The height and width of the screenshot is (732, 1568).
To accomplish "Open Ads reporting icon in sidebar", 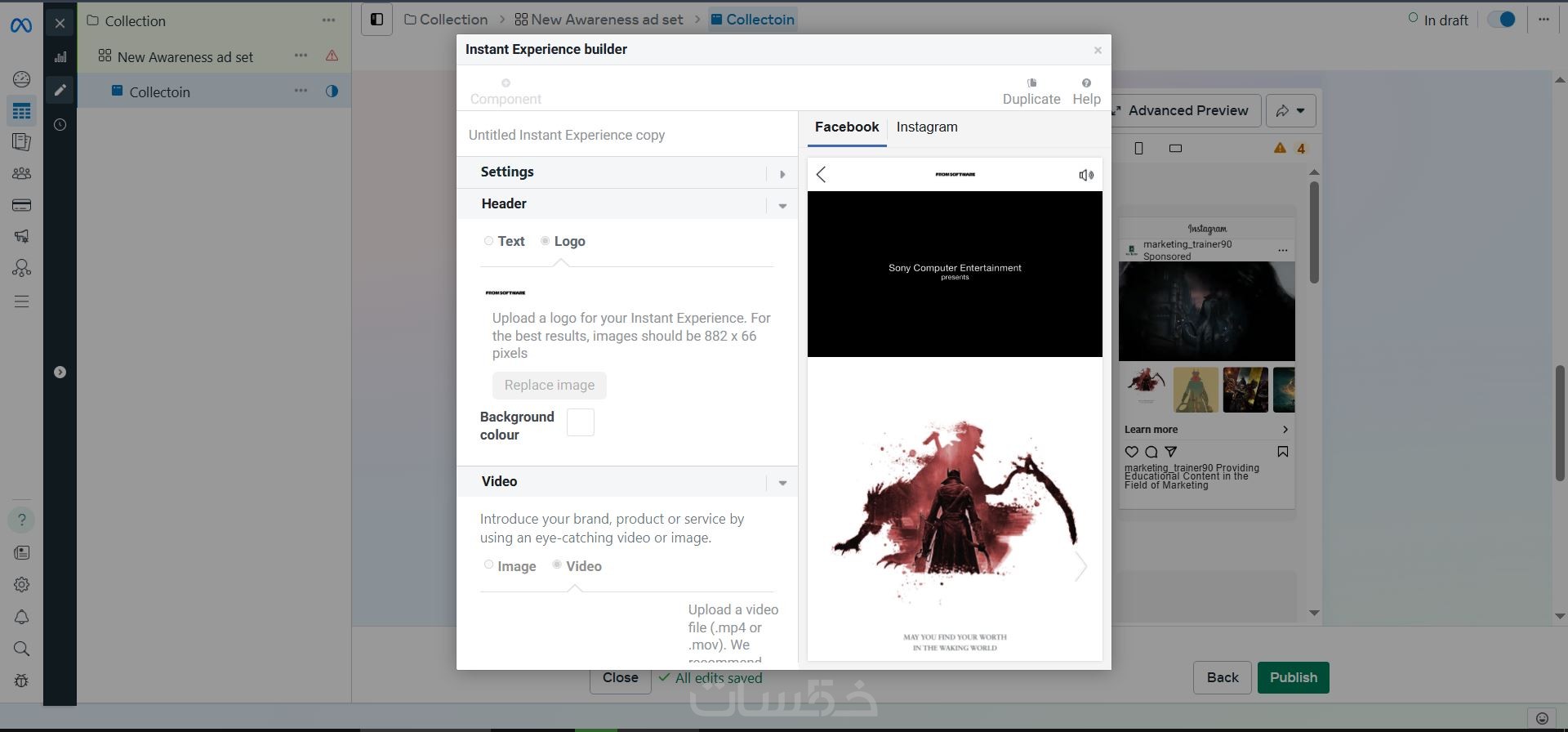I will 21,142.
